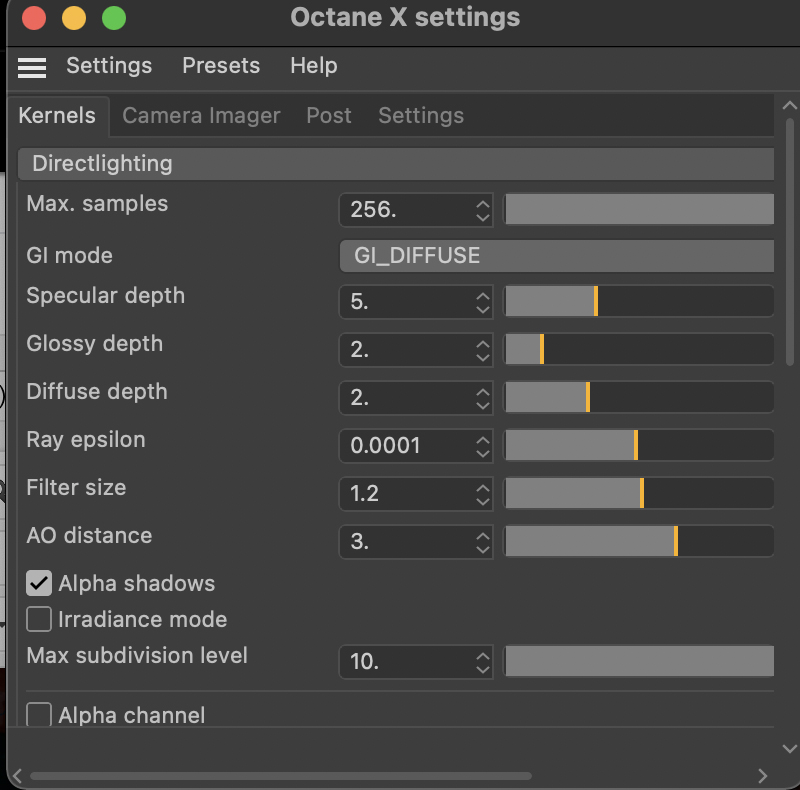Click the Max. samples stepper arrows

pos(483,210)
